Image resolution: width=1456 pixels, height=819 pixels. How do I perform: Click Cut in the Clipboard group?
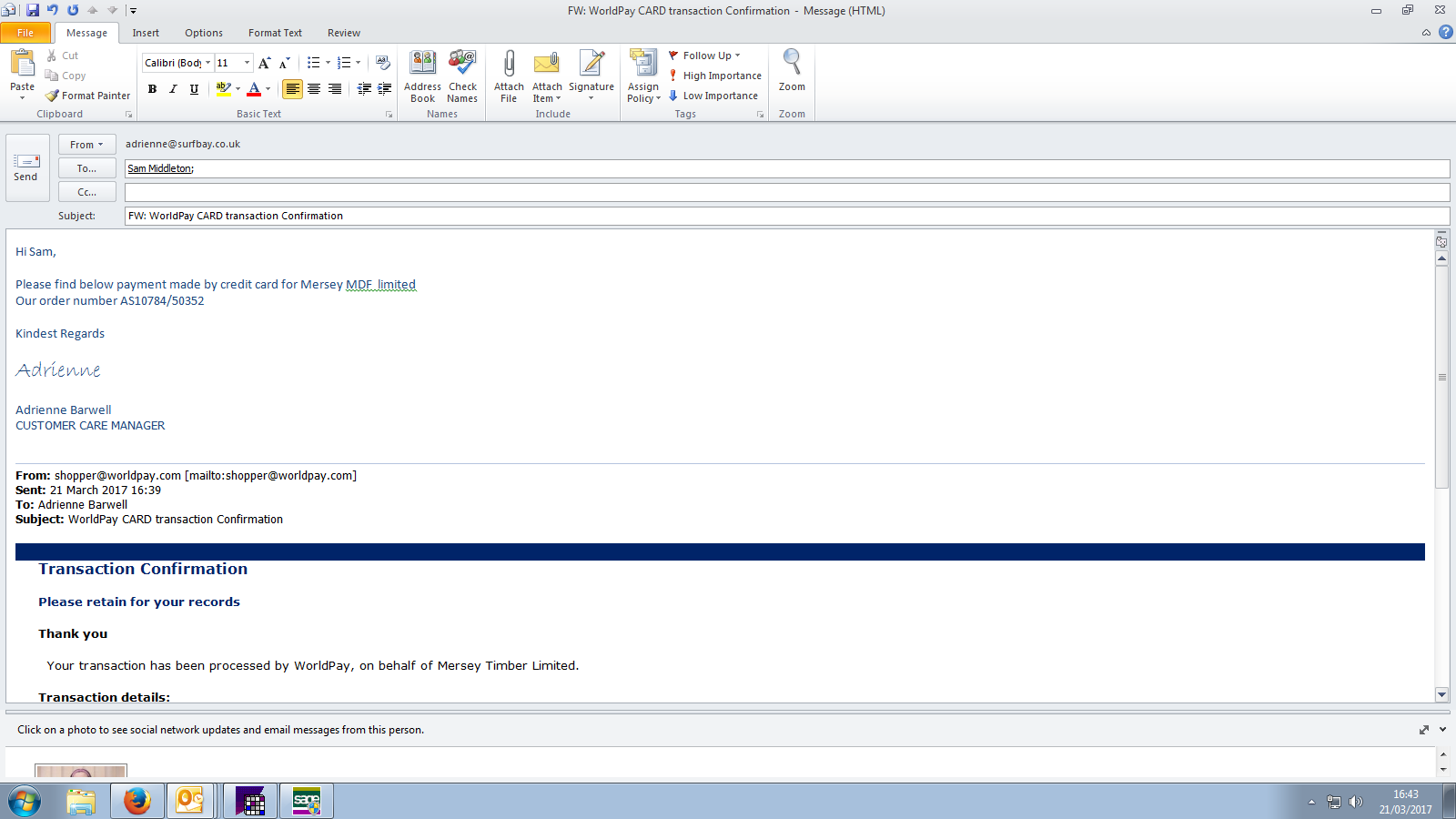point(62,56)
